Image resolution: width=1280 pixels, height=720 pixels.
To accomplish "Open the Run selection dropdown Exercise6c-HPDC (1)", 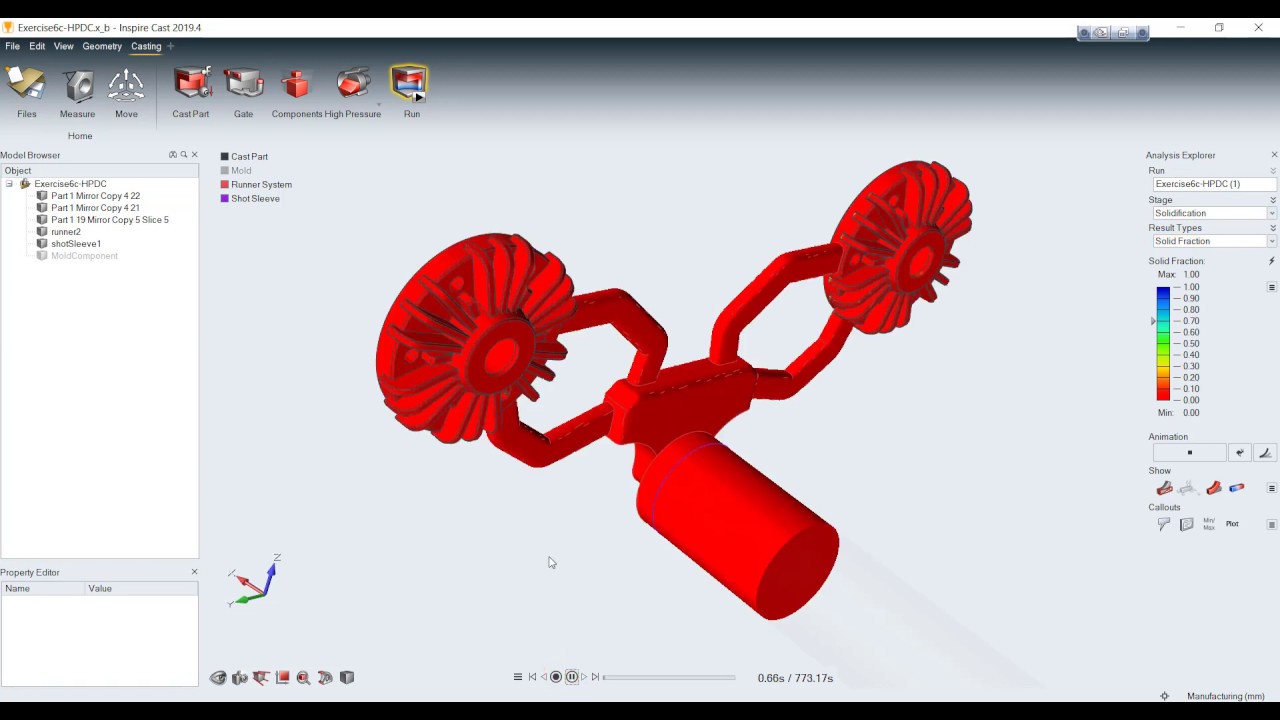I will (x=1215, y=184).
